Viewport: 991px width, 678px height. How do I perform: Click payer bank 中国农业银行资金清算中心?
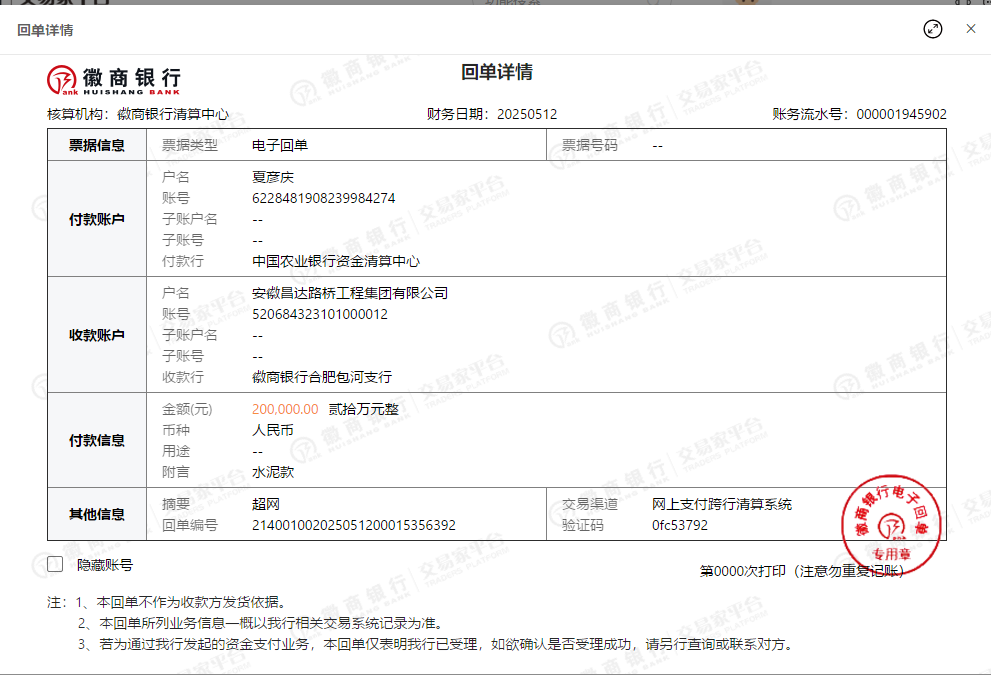pos(336,261)
